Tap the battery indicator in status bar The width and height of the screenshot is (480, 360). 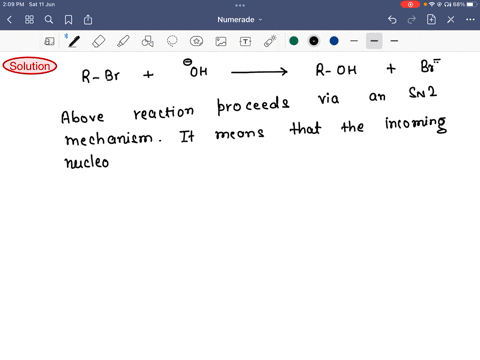click(x=472, y=4)
